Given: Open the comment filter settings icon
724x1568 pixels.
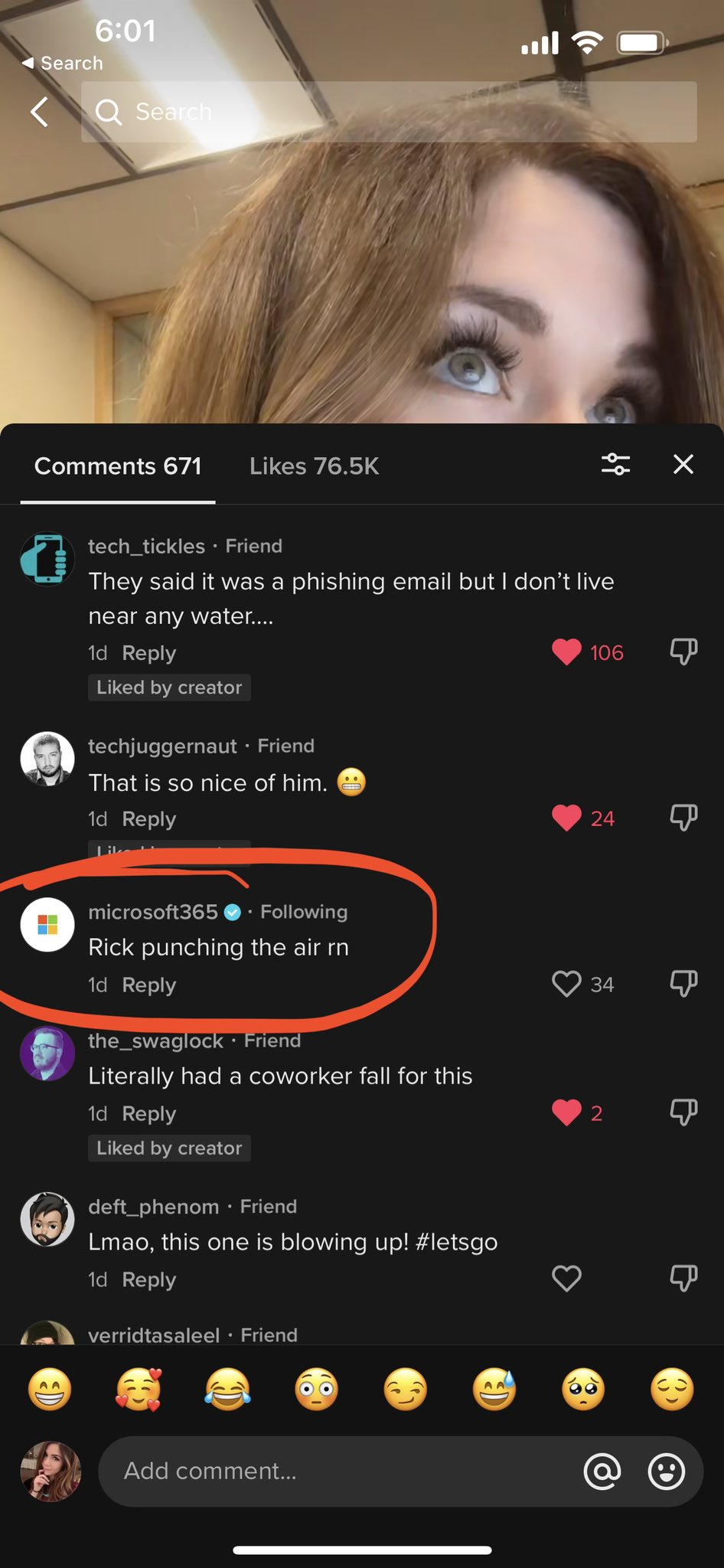Looking at the screenshot, I should coord(615,464).
